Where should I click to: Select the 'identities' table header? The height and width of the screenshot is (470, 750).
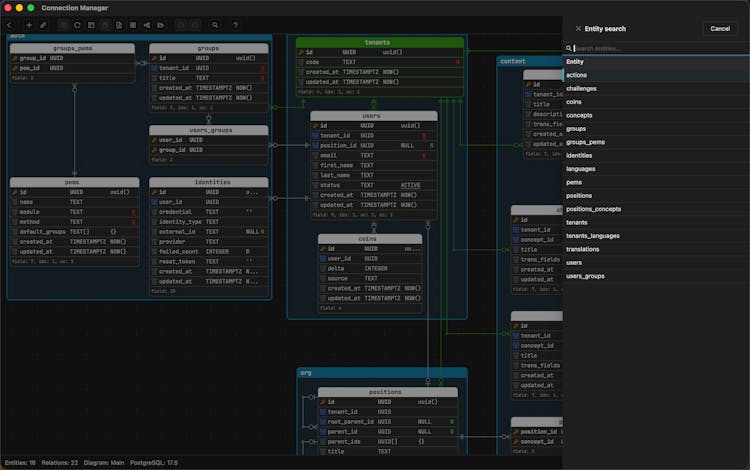(212, 182)
